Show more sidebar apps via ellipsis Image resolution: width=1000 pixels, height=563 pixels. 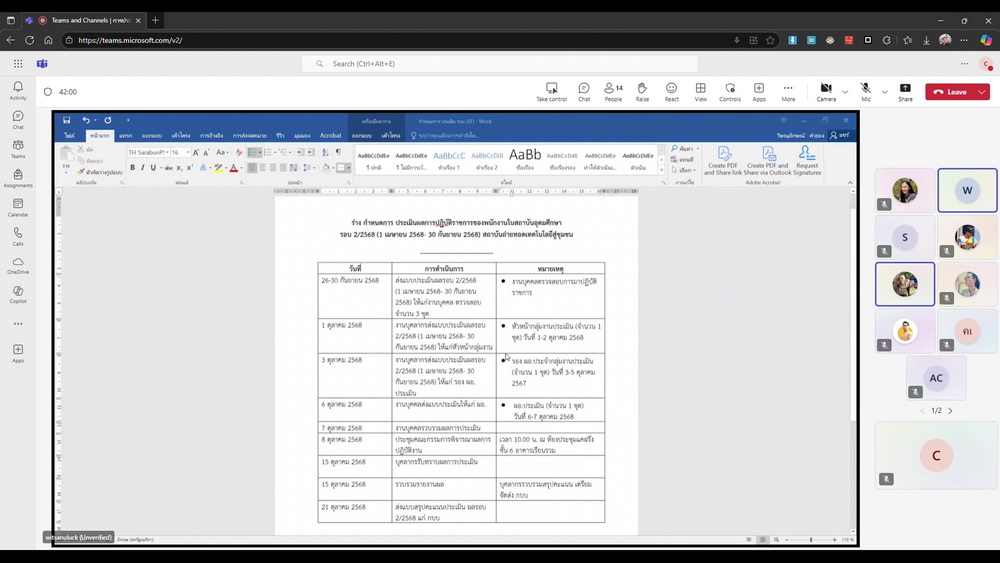click(18, 324)
